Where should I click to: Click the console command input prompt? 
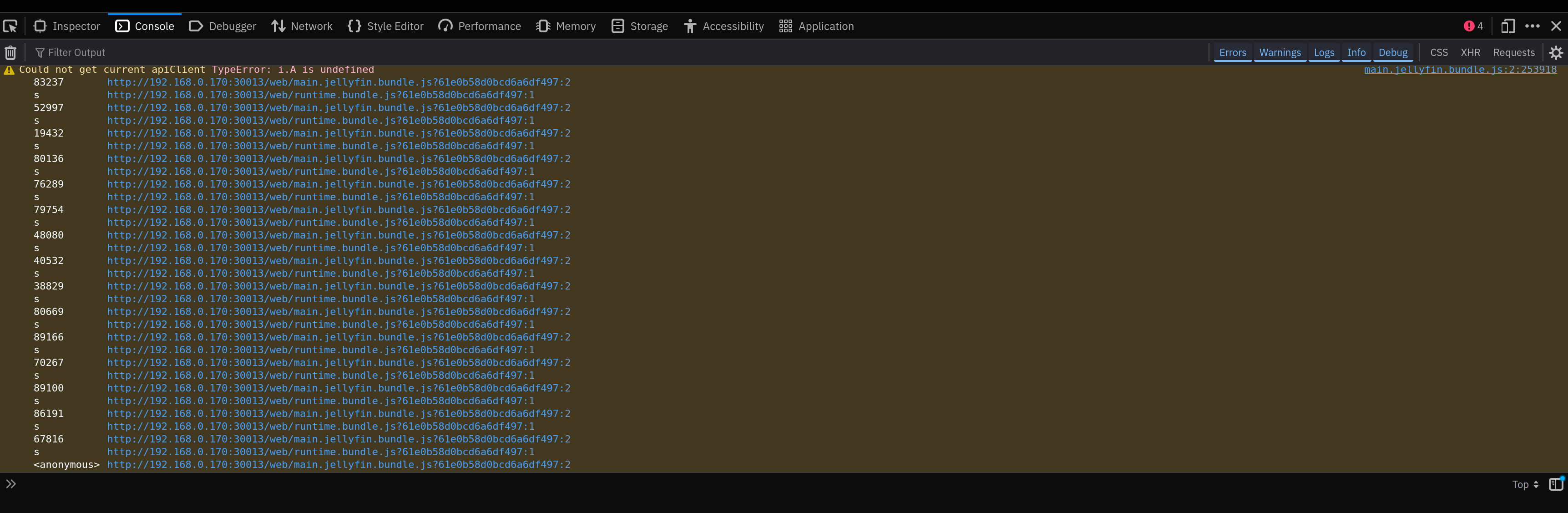pyautogui.click(x=730, y=484)
